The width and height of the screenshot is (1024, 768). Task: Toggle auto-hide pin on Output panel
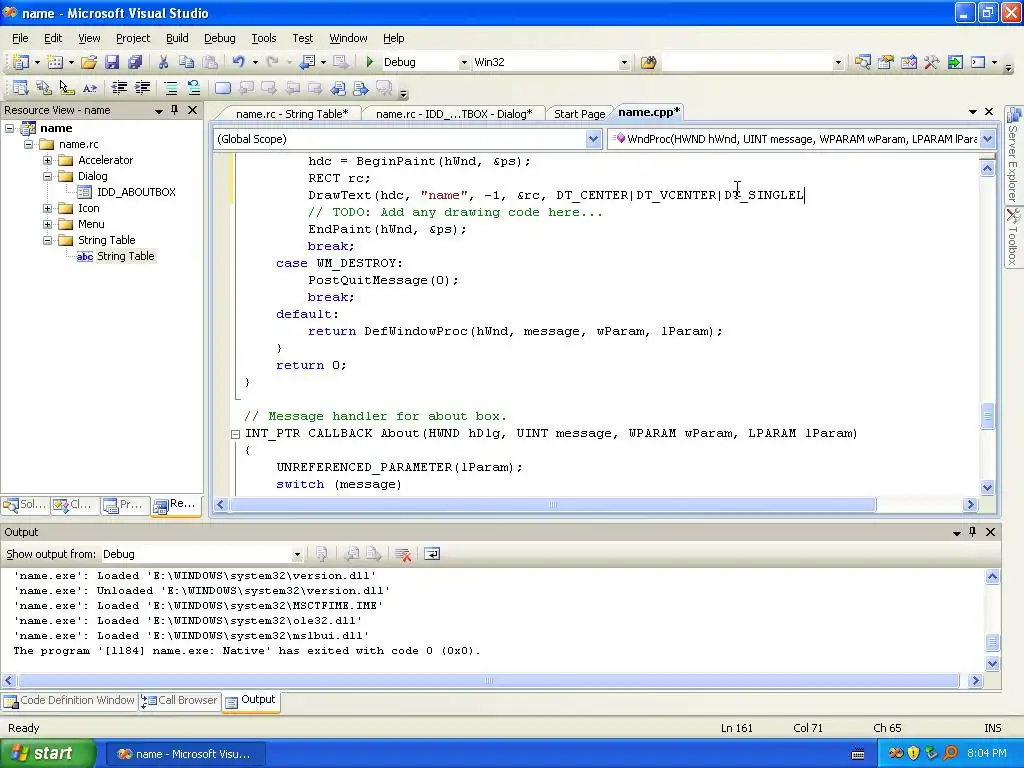click(972, 532)
